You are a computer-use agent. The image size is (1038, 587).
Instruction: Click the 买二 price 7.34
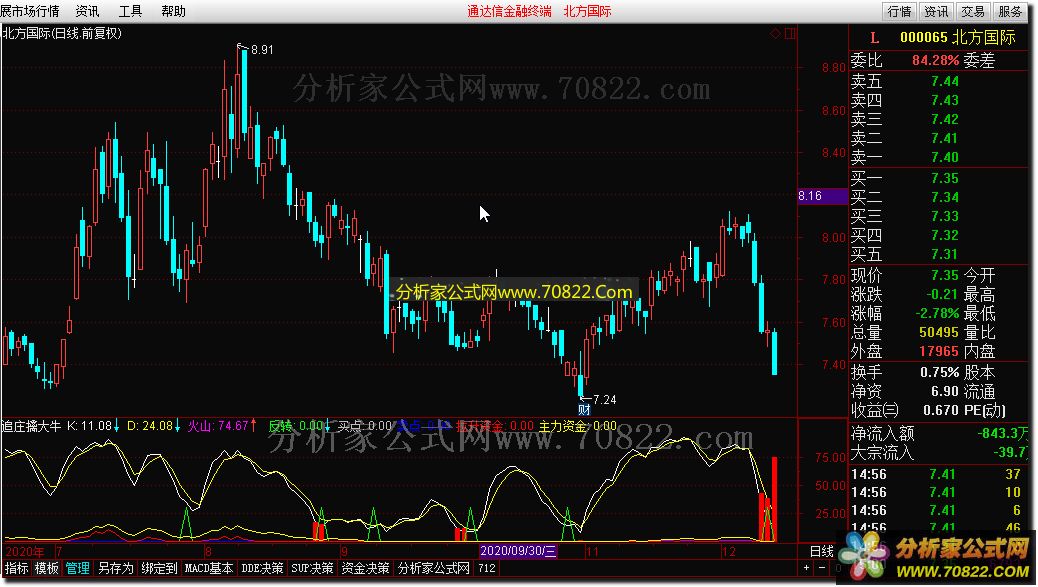945,197
